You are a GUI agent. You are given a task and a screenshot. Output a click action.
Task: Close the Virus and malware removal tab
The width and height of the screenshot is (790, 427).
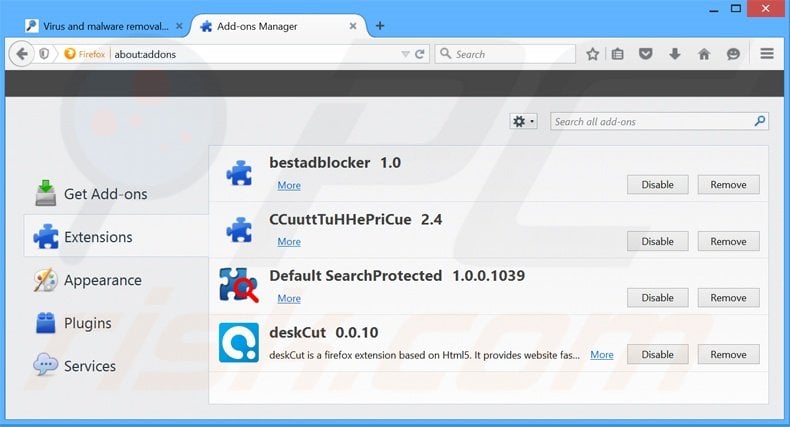click(x=179, y=26)
